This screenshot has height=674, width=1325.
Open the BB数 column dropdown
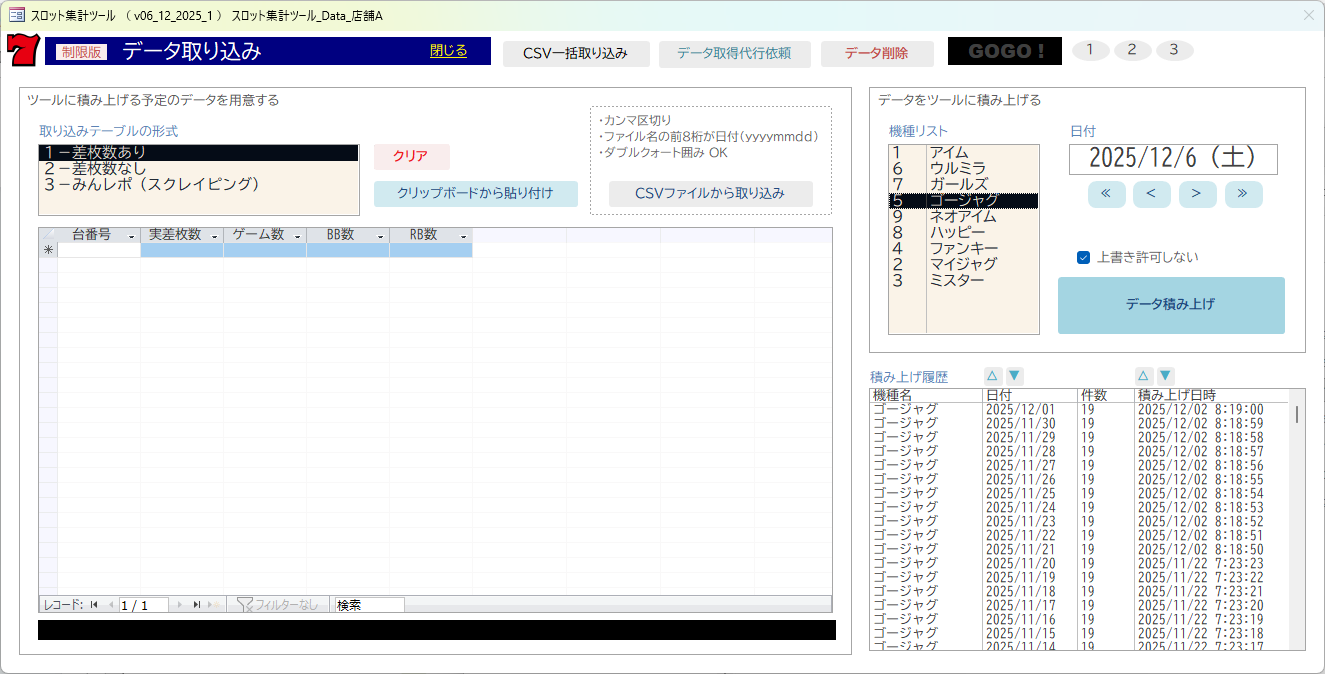click(379, 235)
